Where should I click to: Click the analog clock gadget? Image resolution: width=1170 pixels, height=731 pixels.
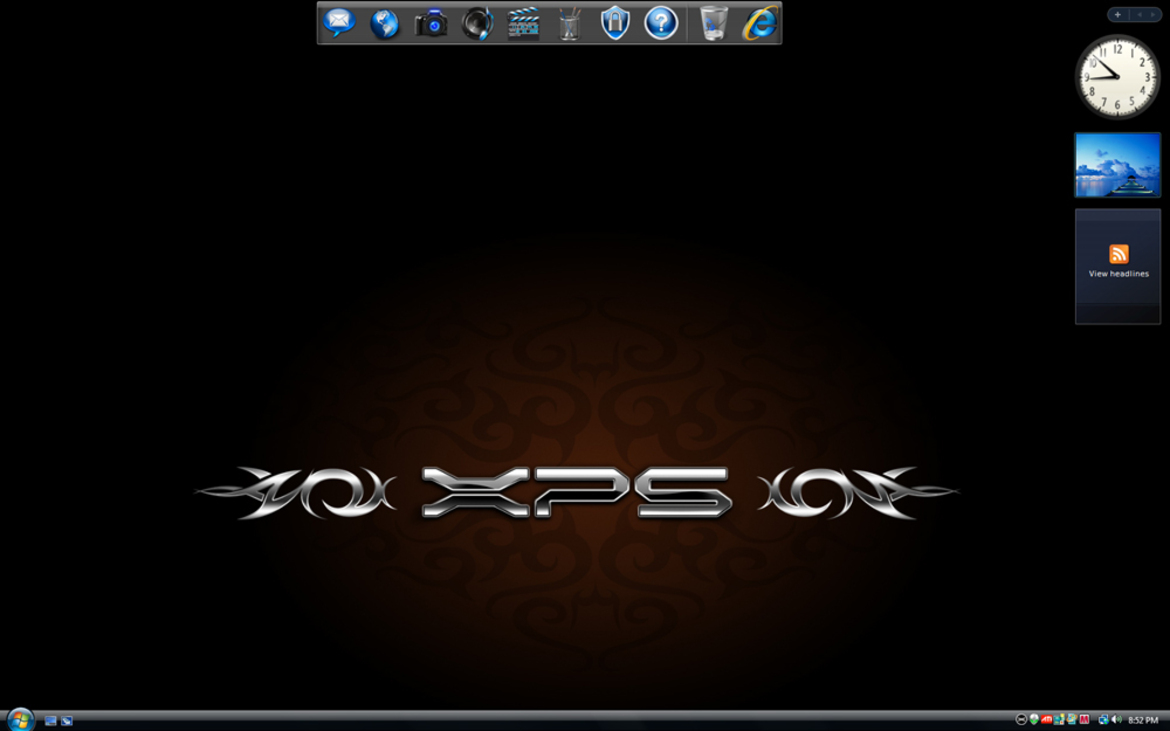(1117, 77)
